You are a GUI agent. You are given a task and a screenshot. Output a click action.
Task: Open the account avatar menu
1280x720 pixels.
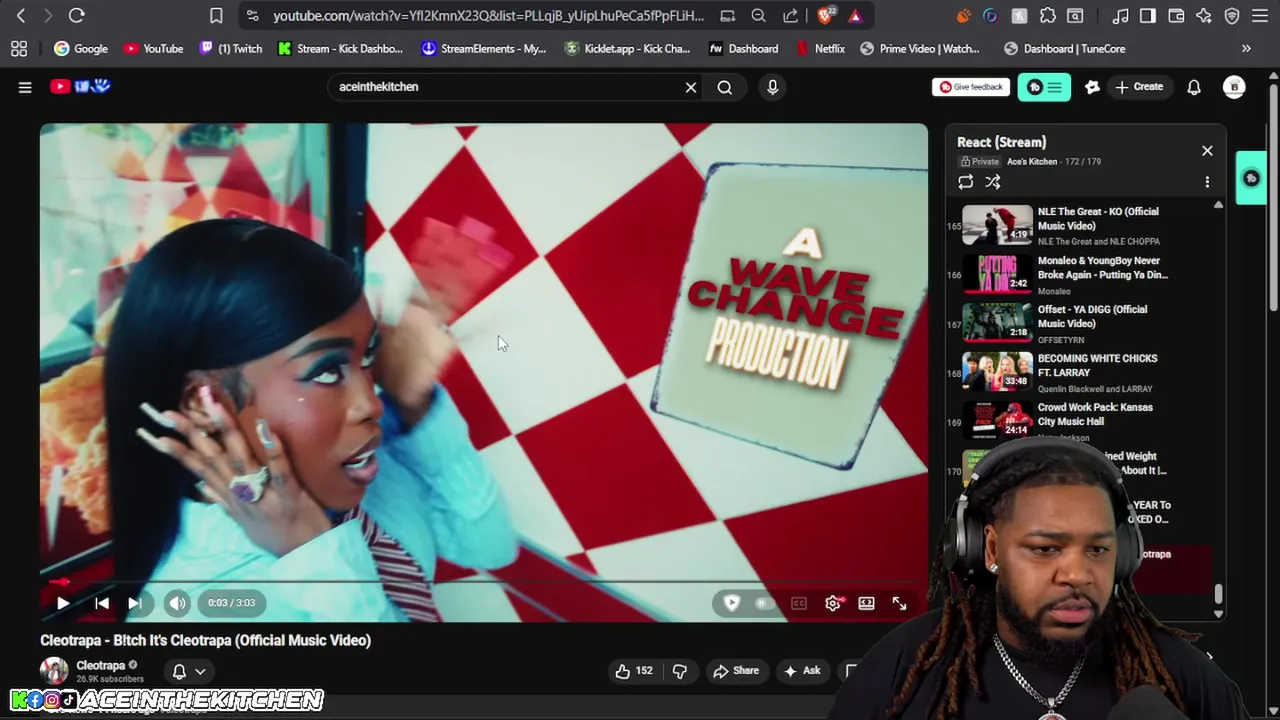1234,87
